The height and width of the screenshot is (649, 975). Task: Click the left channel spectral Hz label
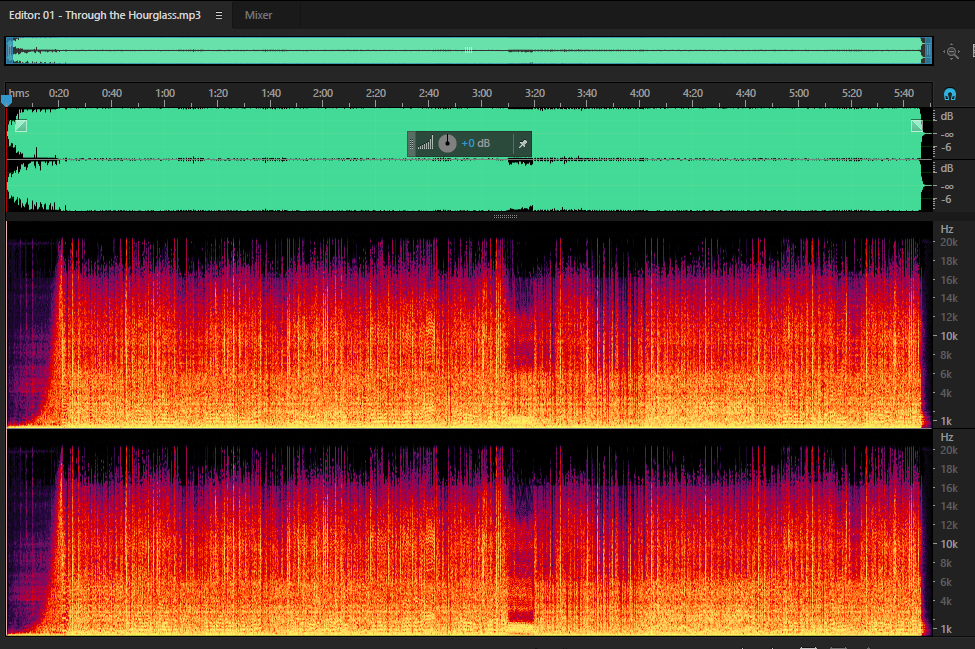(946, 229)
